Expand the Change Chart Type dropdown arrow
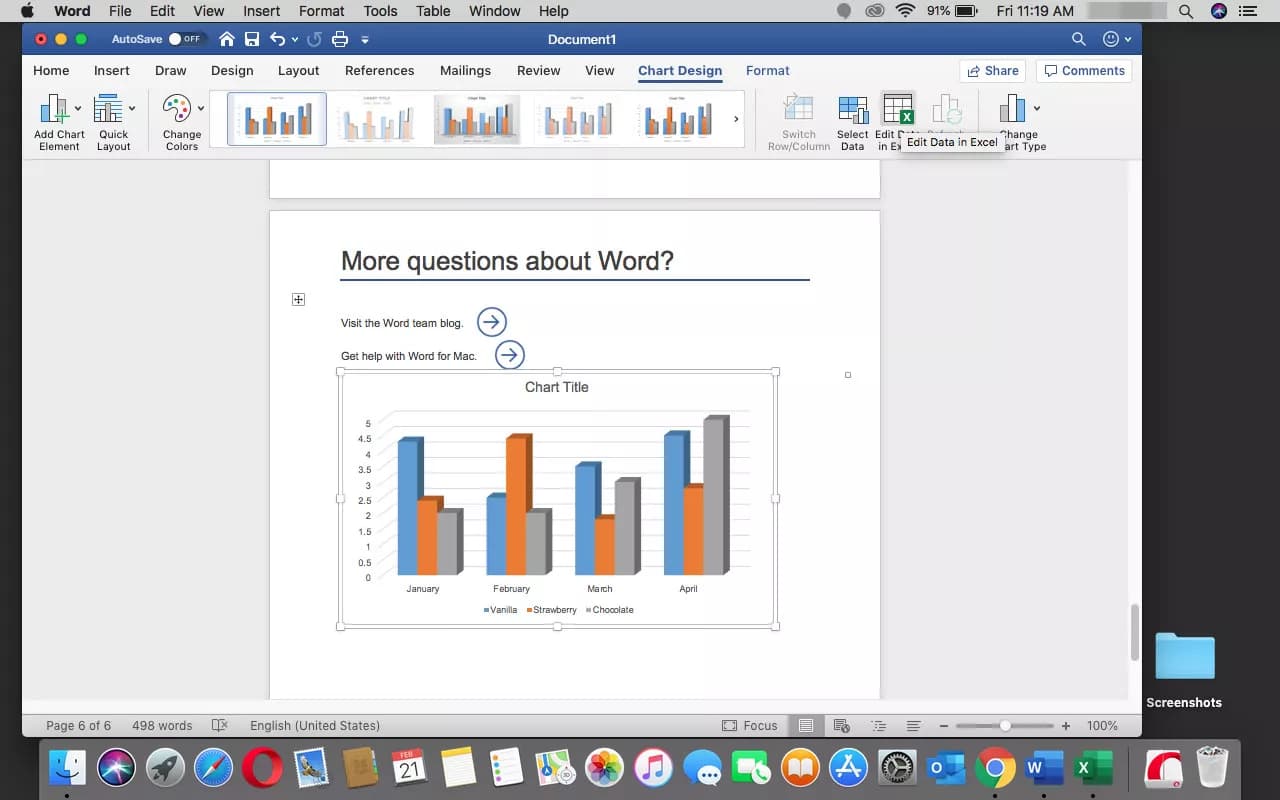The width and height of the screenshot is (1280, 800). (x=1036, y=108)
